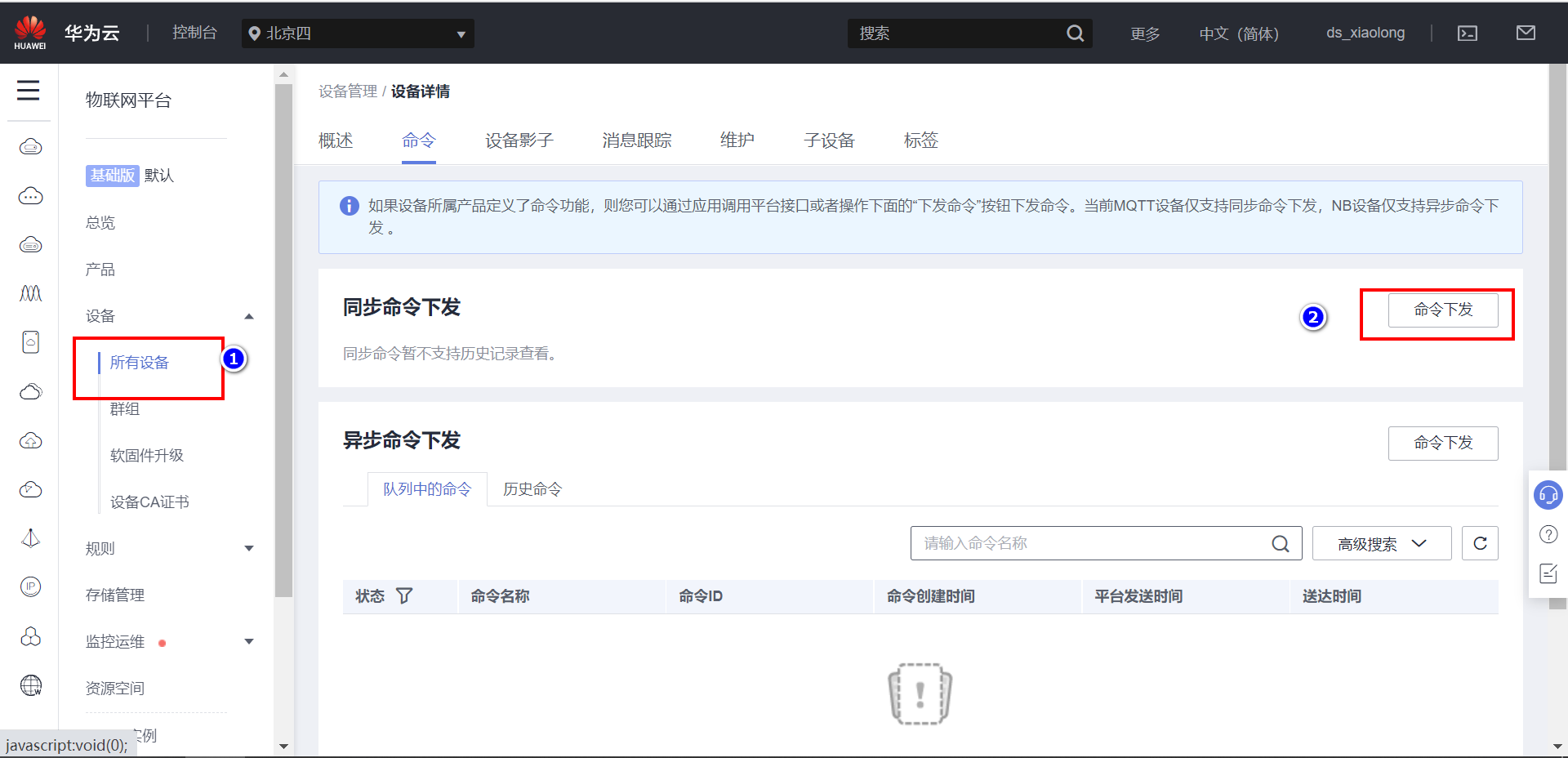The image size is (1568, 758).
Task: Open 软固件升级 in the sidebar
Action: click(147, 456)
